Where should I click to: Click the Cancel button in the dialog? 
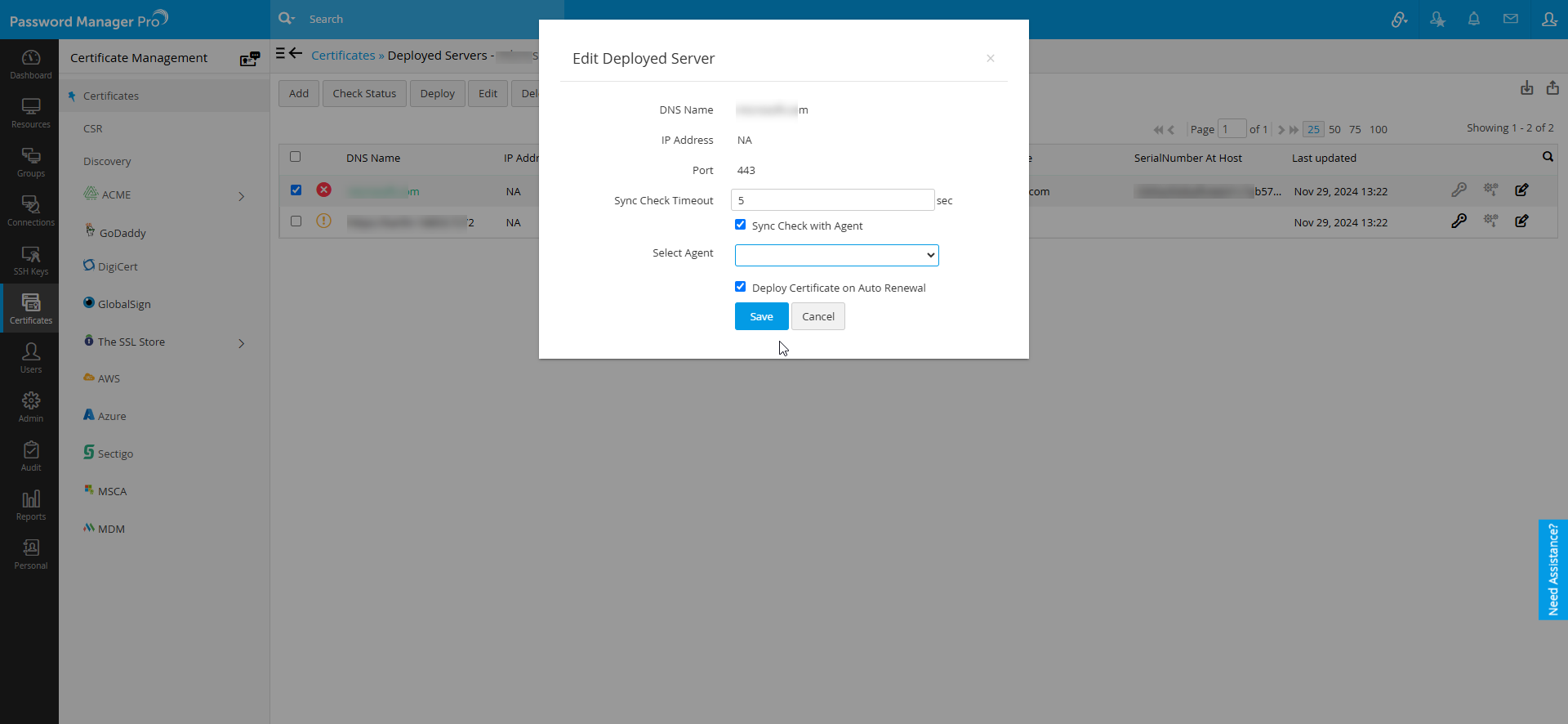[818, 316]
